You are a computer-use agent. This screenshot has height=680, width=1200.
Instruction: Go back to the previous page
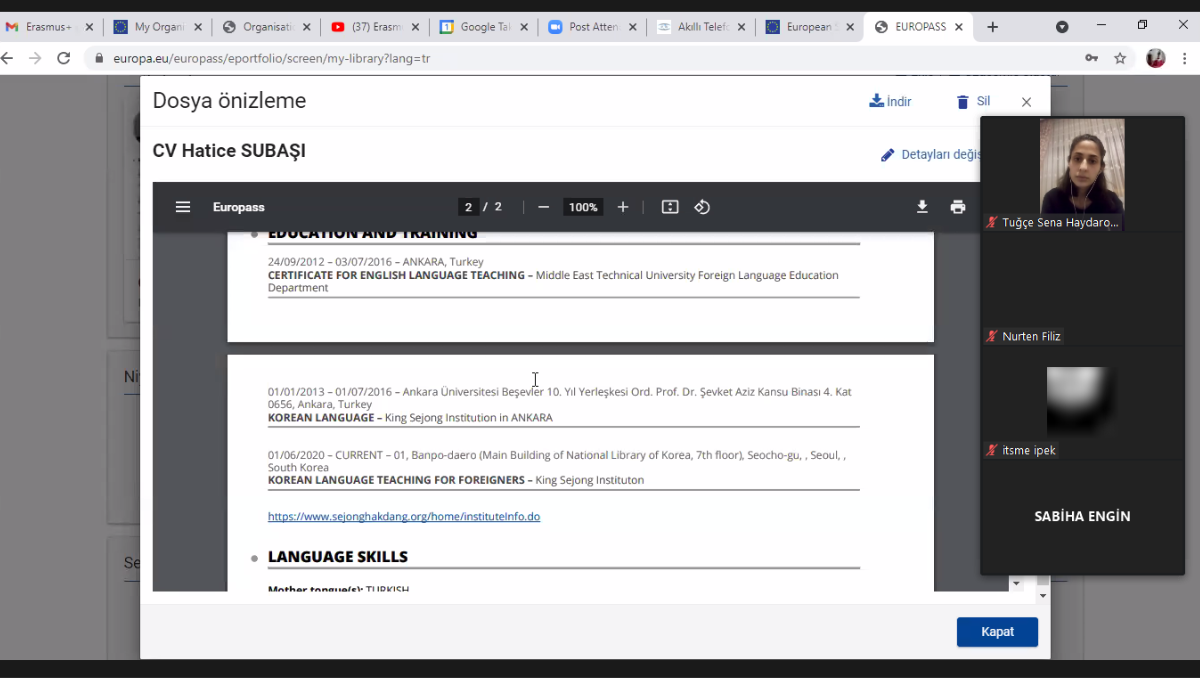pyautogui.click(x=8, y=58)
